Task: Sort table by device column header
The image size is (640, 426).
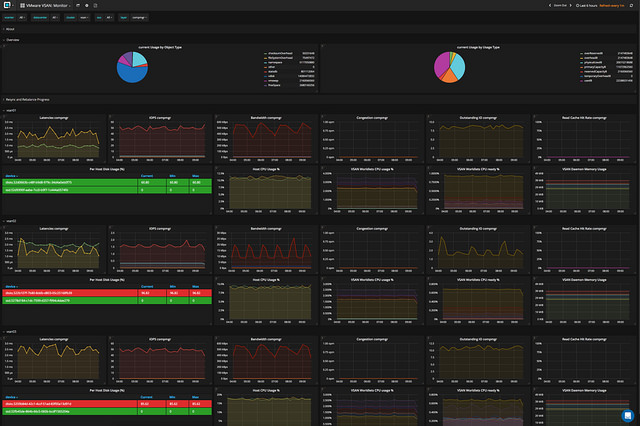Action: coord(12,174)
